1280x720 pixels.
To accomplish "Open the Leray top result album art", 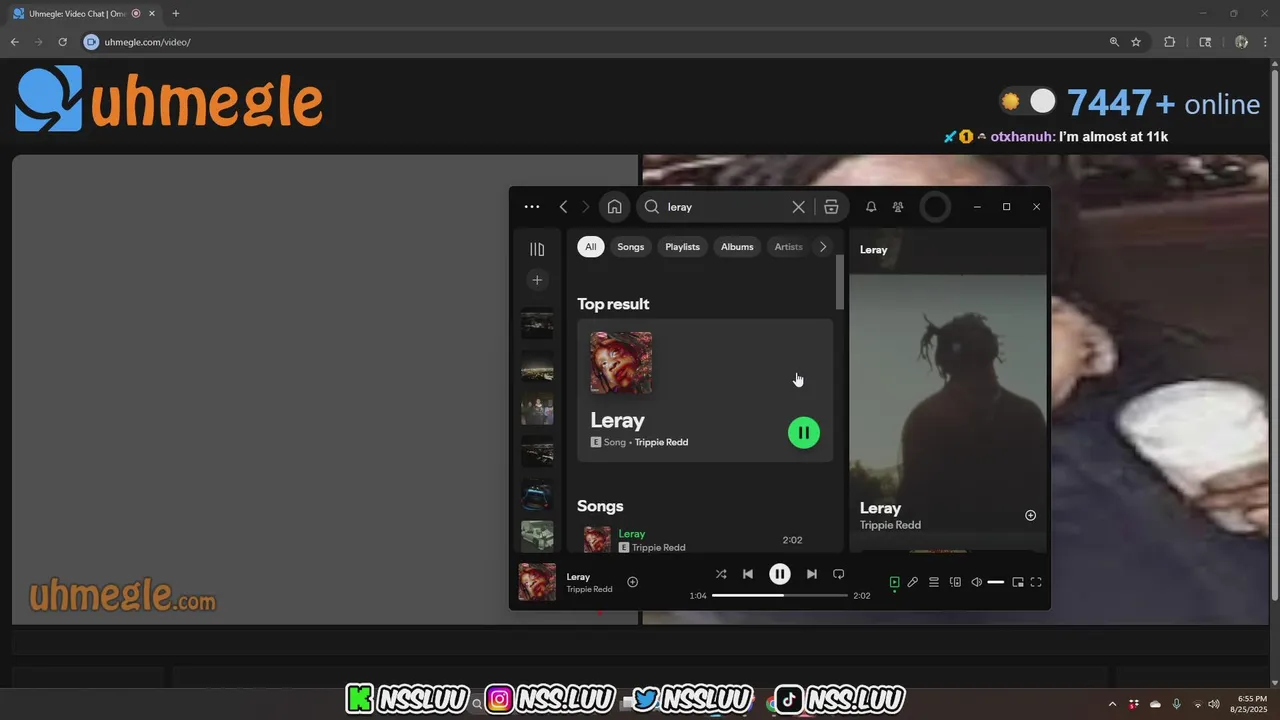I will point(621,363).
